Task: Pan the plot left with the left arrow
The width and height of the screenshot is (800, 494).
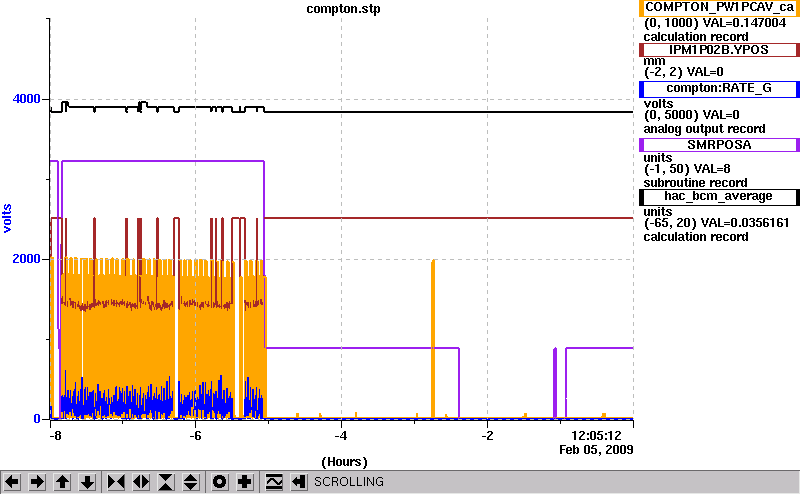Action: coord(12,482)
